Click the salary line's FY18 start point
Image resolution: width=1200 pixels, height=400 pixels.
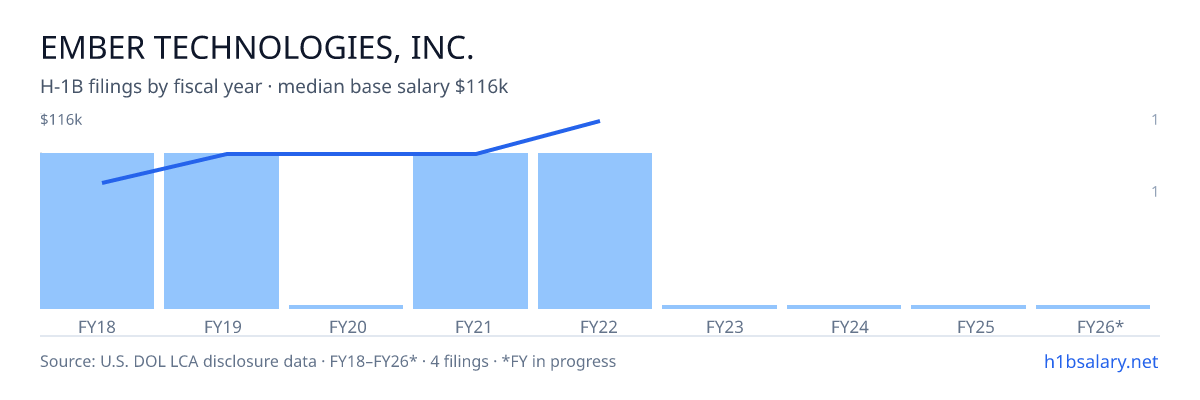(x=103, y=183)
